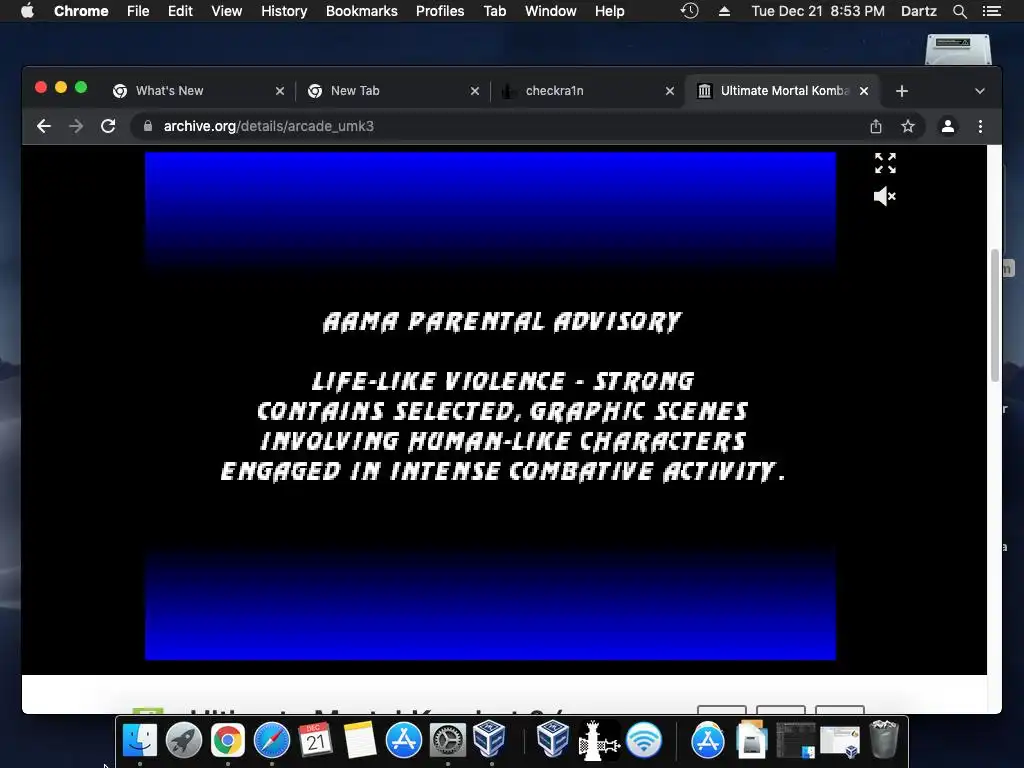Open System Preferences gear in dock
Image resolution: width=1024 pixels, height=768 pixels.
click(x=447, y=740)
